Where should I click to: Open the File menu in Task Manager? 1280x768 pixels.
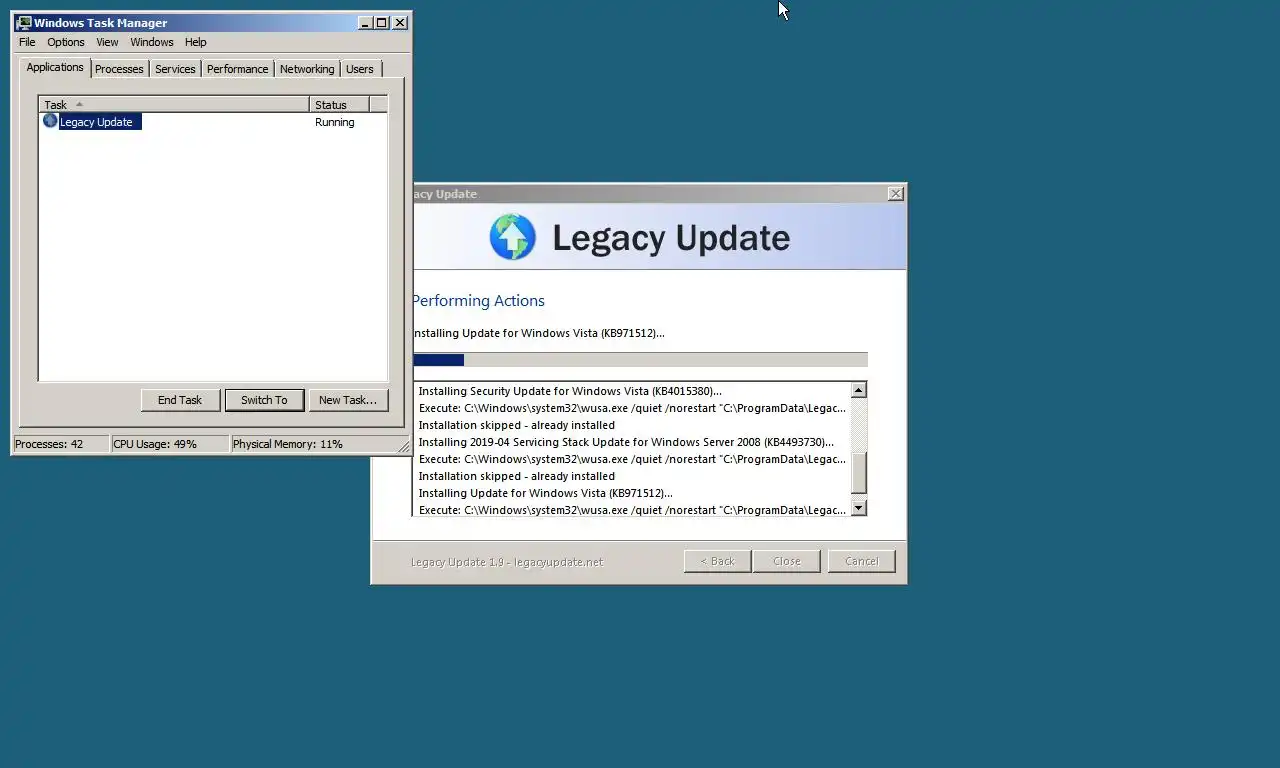tap(27, 42)
